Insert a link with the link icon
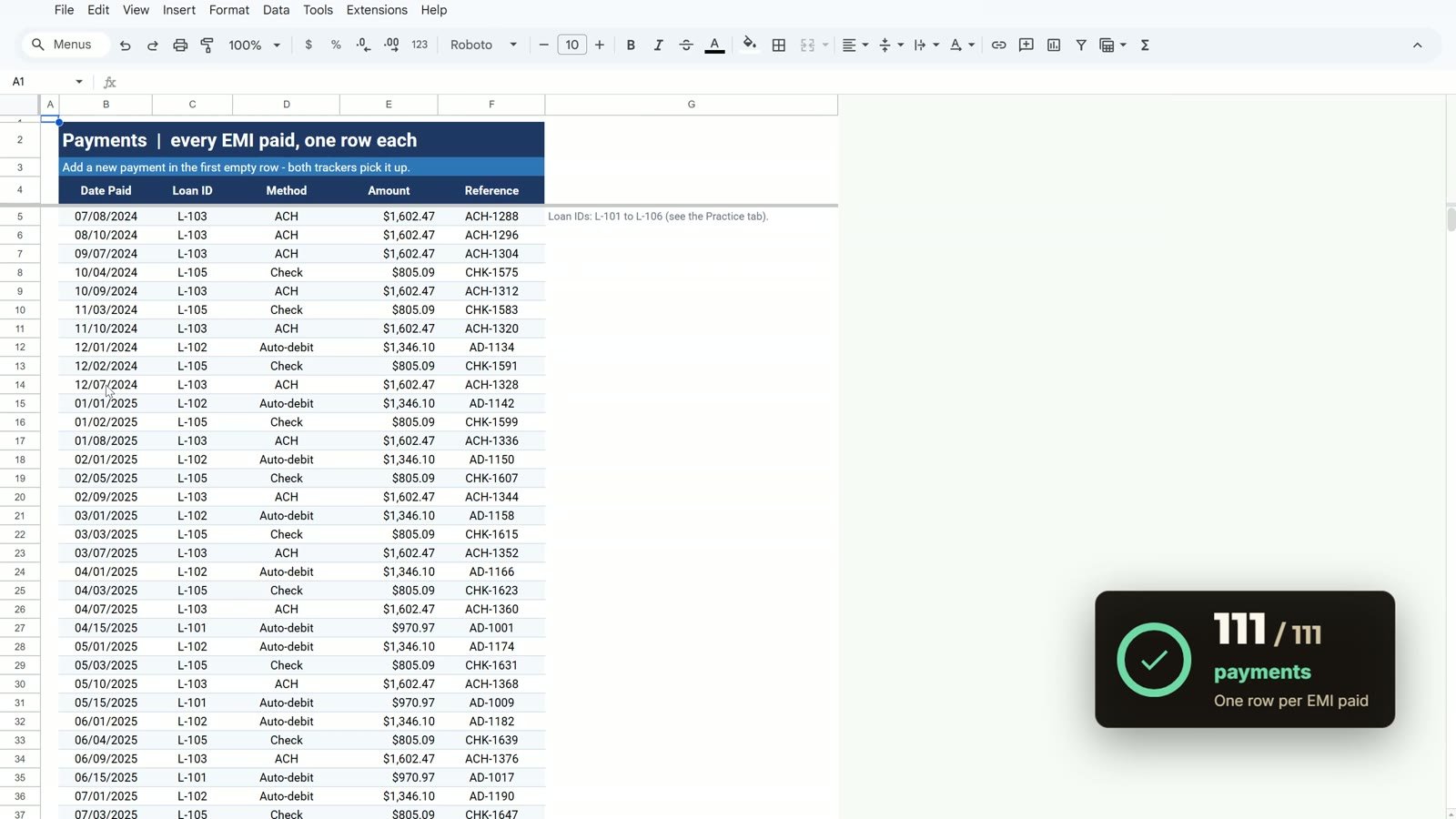 [998, 45]
